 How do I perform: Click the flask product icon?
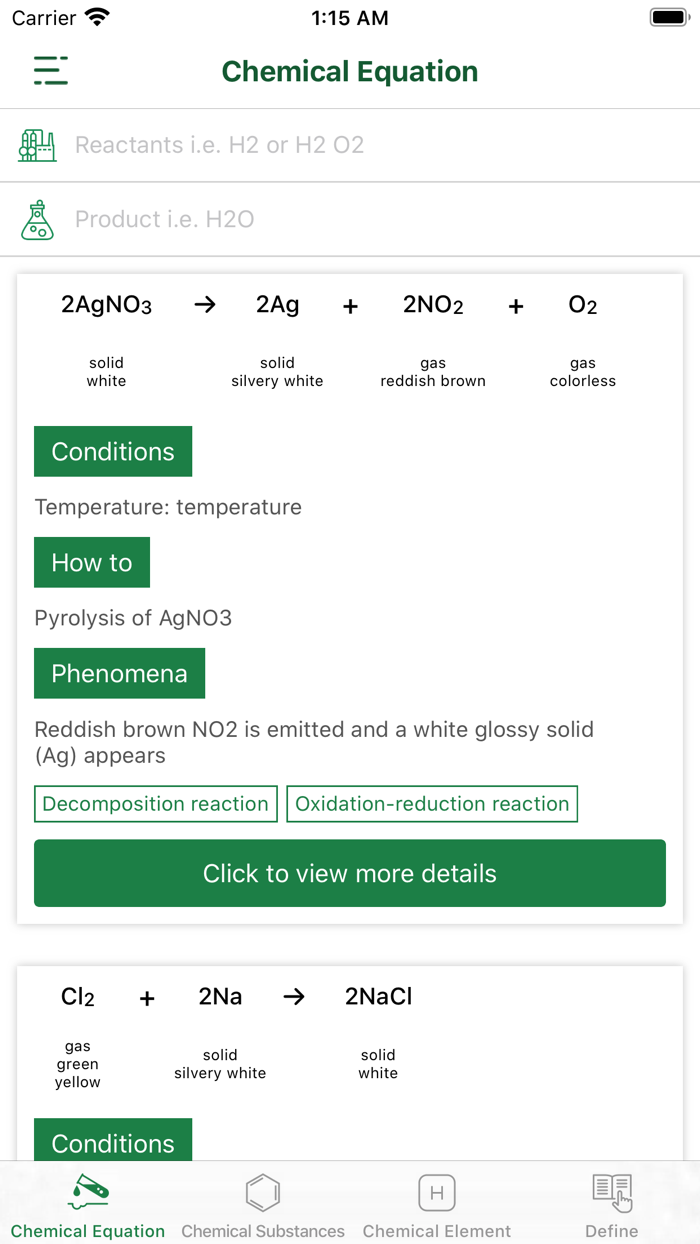coord(37,219)
